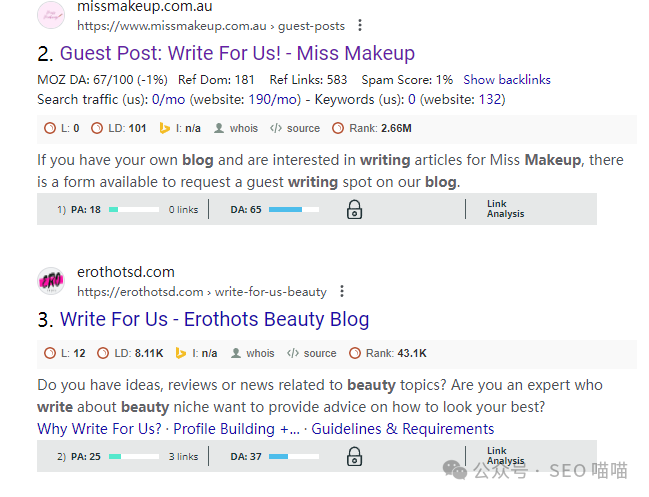Screen dimensions: 649x497
Task: Click the erothotsd.com site favicon
Action: point(51,281)
